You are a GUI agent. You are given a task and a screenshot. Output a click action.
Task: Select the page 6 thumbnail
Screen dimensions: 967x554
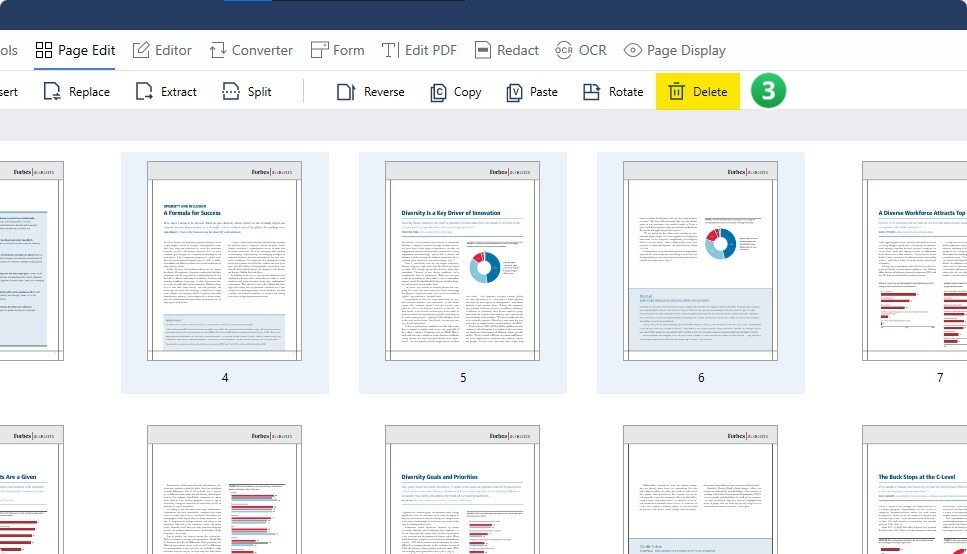(x=701, y=261)
